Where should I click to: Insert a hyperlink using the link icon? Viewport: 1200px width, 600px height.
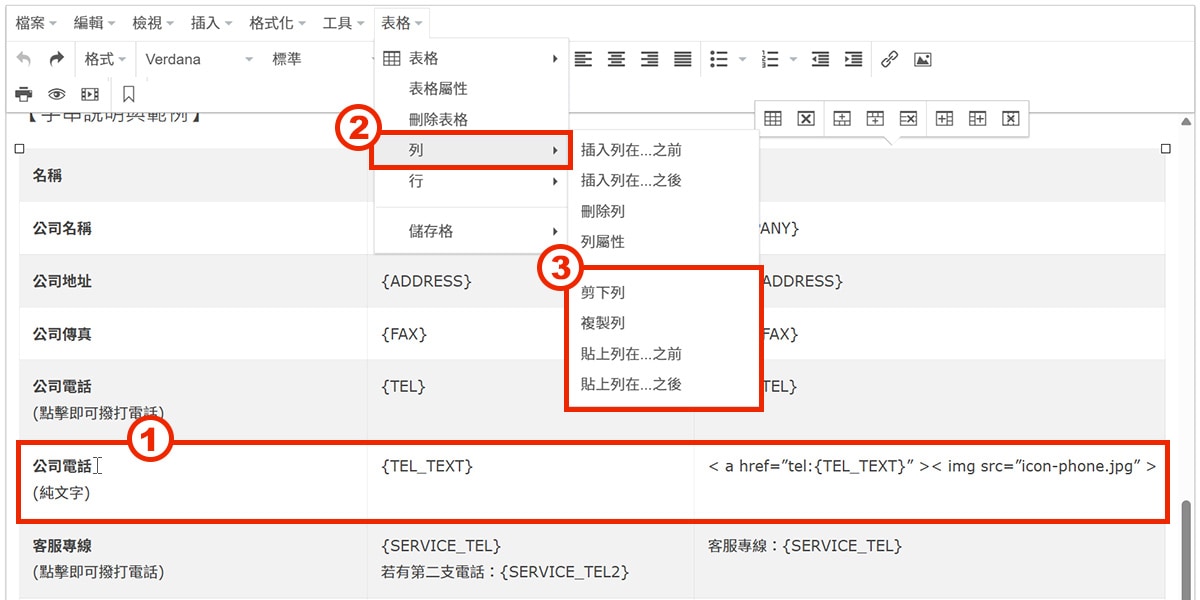point(890,58)
